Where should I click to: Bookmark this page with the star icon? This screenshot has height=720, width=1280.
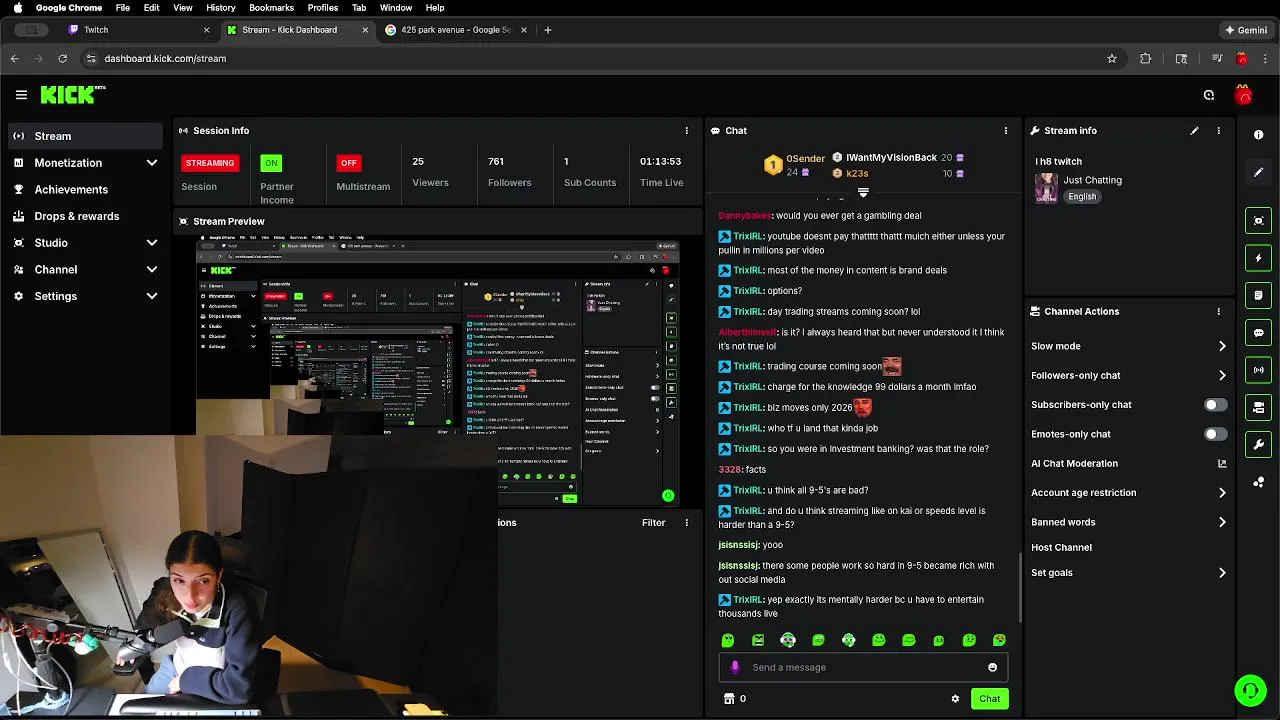[1111, 59]
